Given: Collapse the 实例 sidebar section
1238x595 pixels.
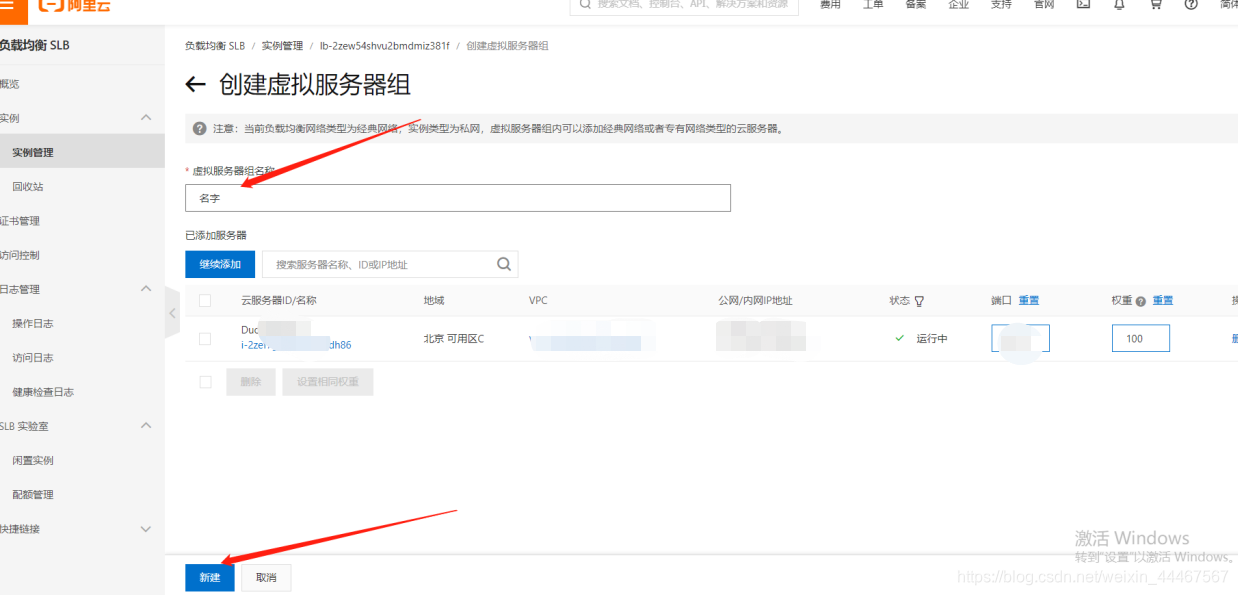Looking at the screenshot, I should pyautogui.click(x=145, y=117).
